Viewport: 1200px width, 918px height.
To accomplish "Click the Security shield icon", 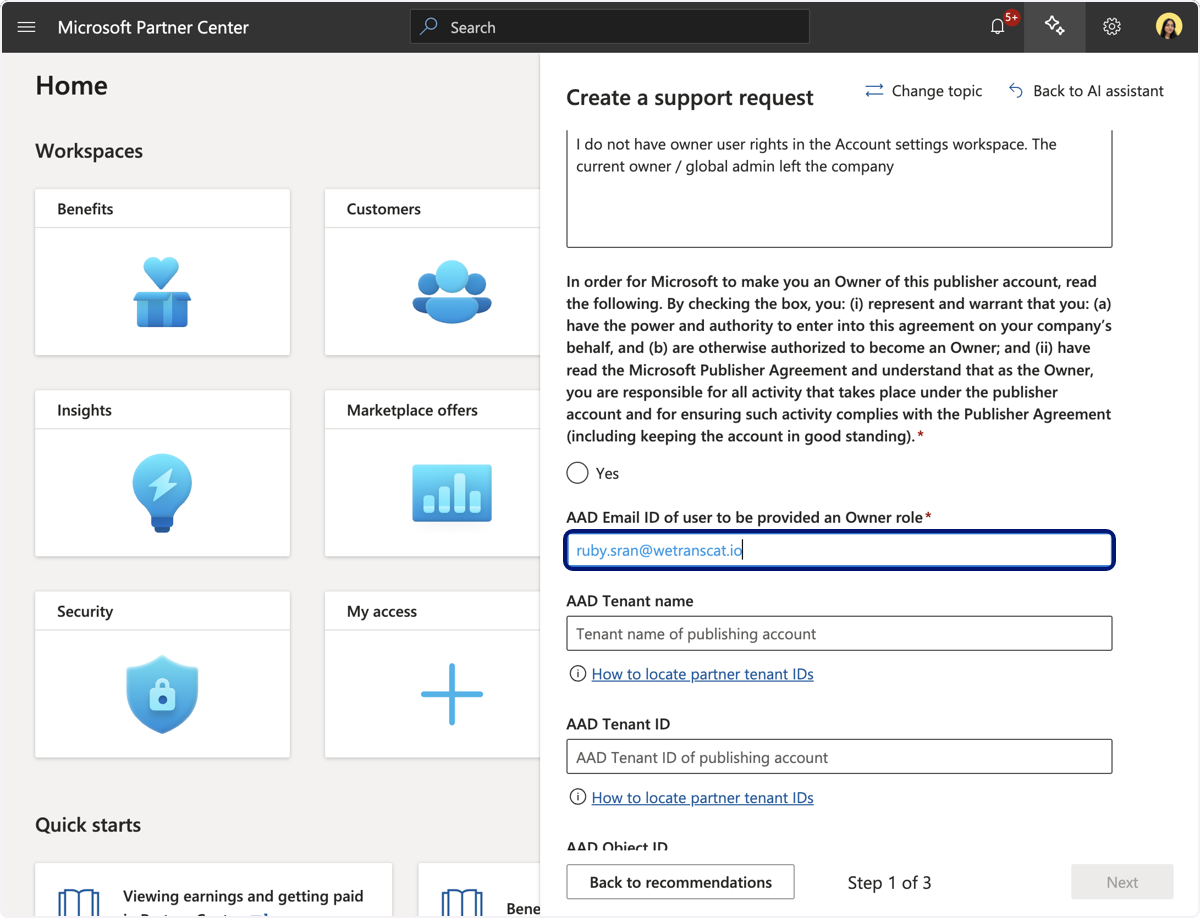I will [x=162, y=694].
